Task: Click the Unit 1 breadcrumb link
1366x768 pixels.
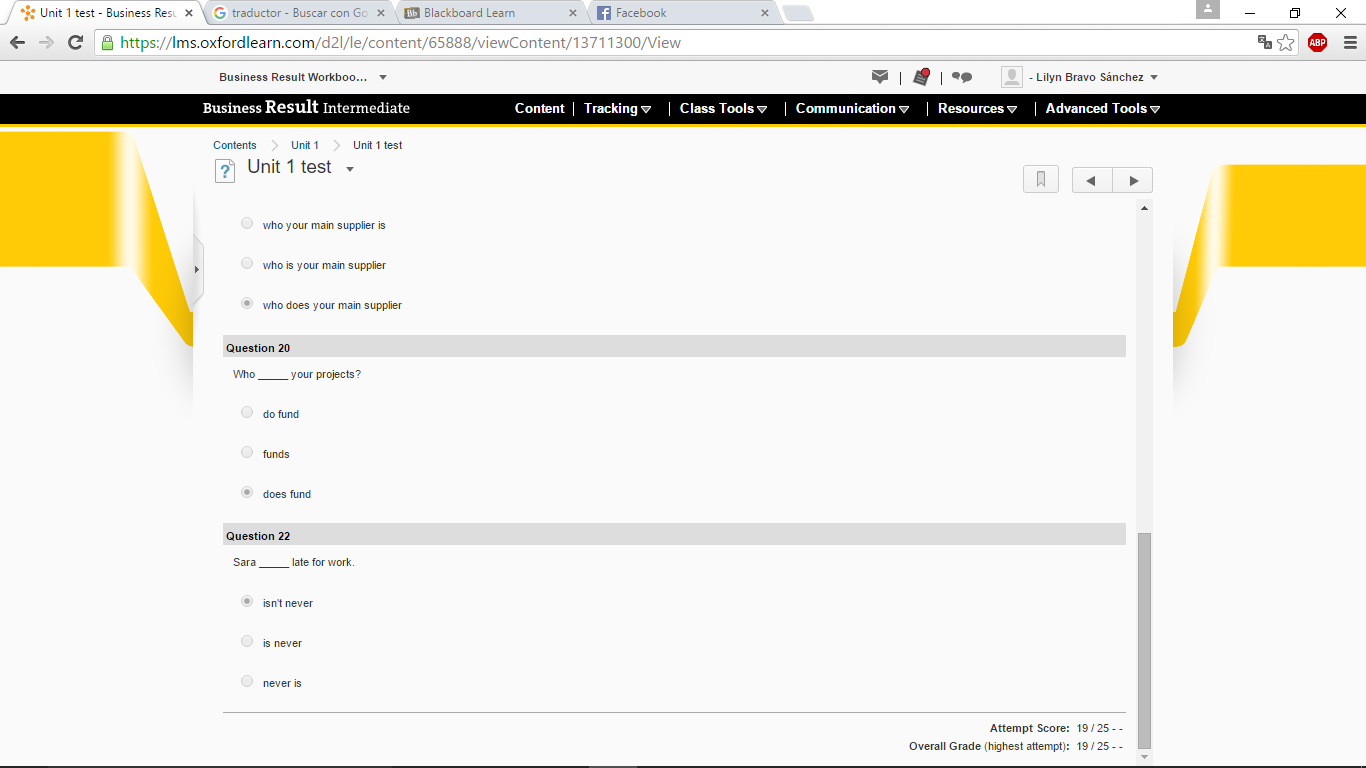Action: [x=305, y=145]
